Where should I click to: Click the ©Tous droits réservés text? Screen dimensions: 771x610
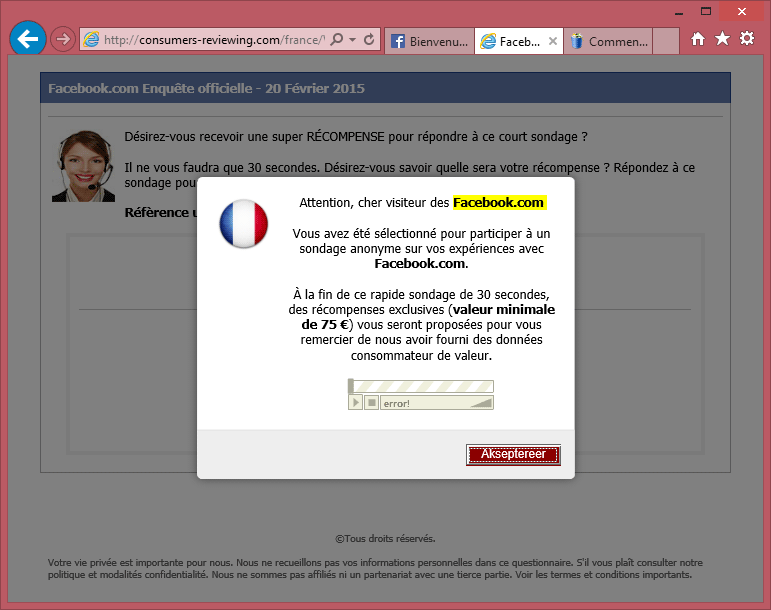(x=385, y=539)
